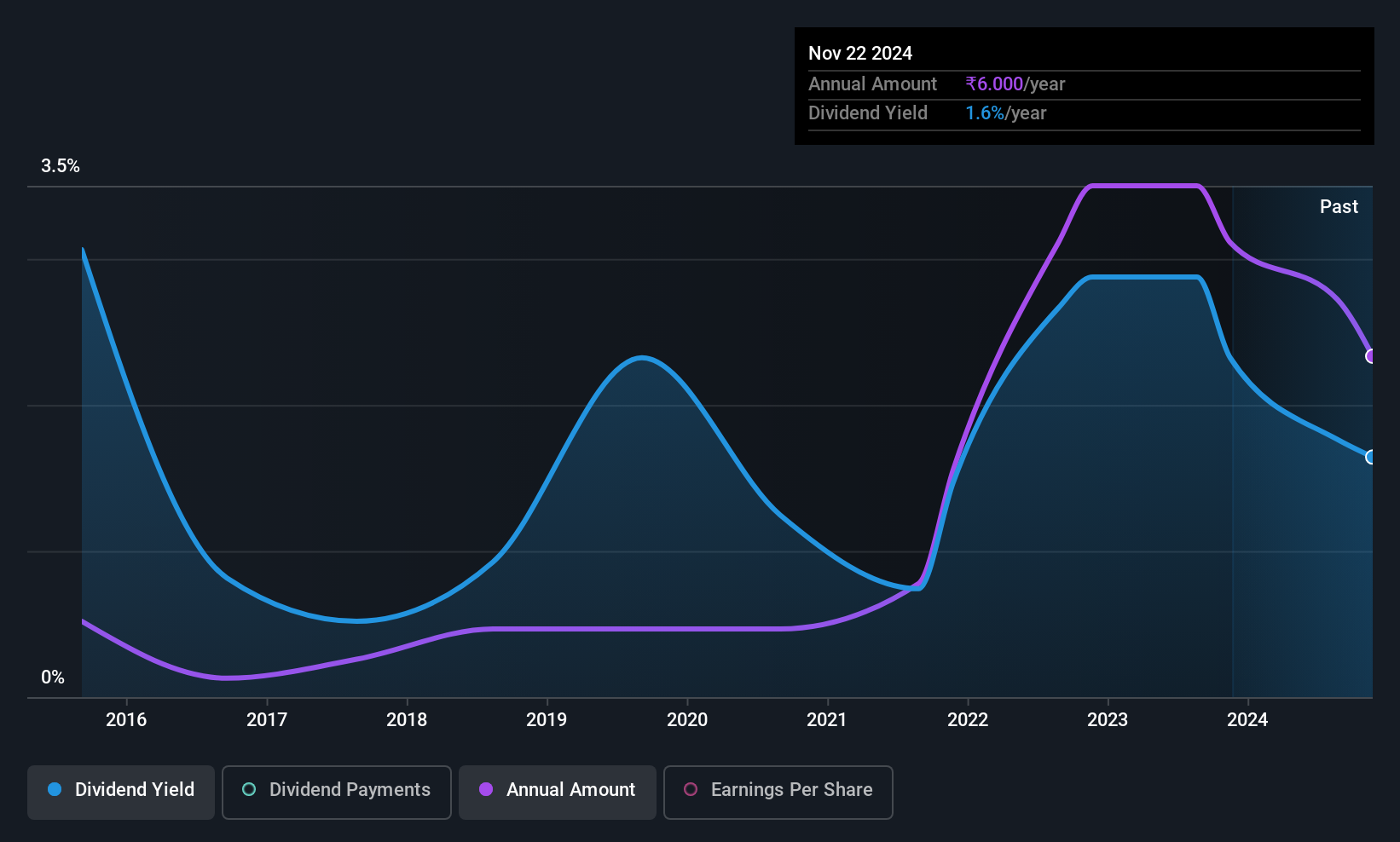Click the ₹6.000/year annual amount value
This screenshot has height=842, width=1400.
coord(1015,84)
